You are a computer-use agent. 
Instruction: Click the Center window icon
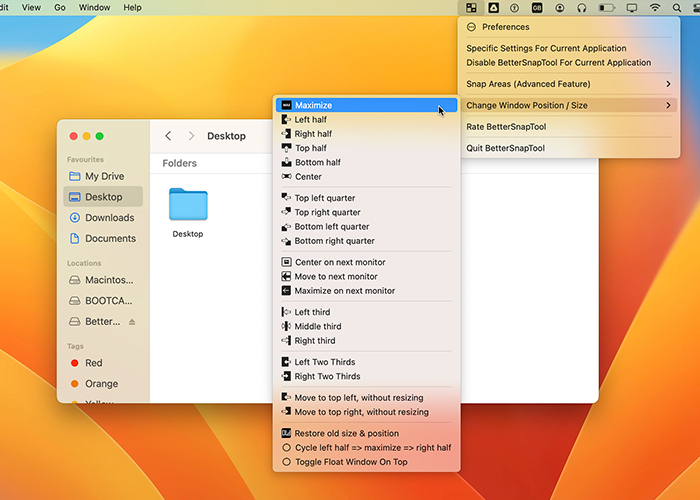[286, 177]
